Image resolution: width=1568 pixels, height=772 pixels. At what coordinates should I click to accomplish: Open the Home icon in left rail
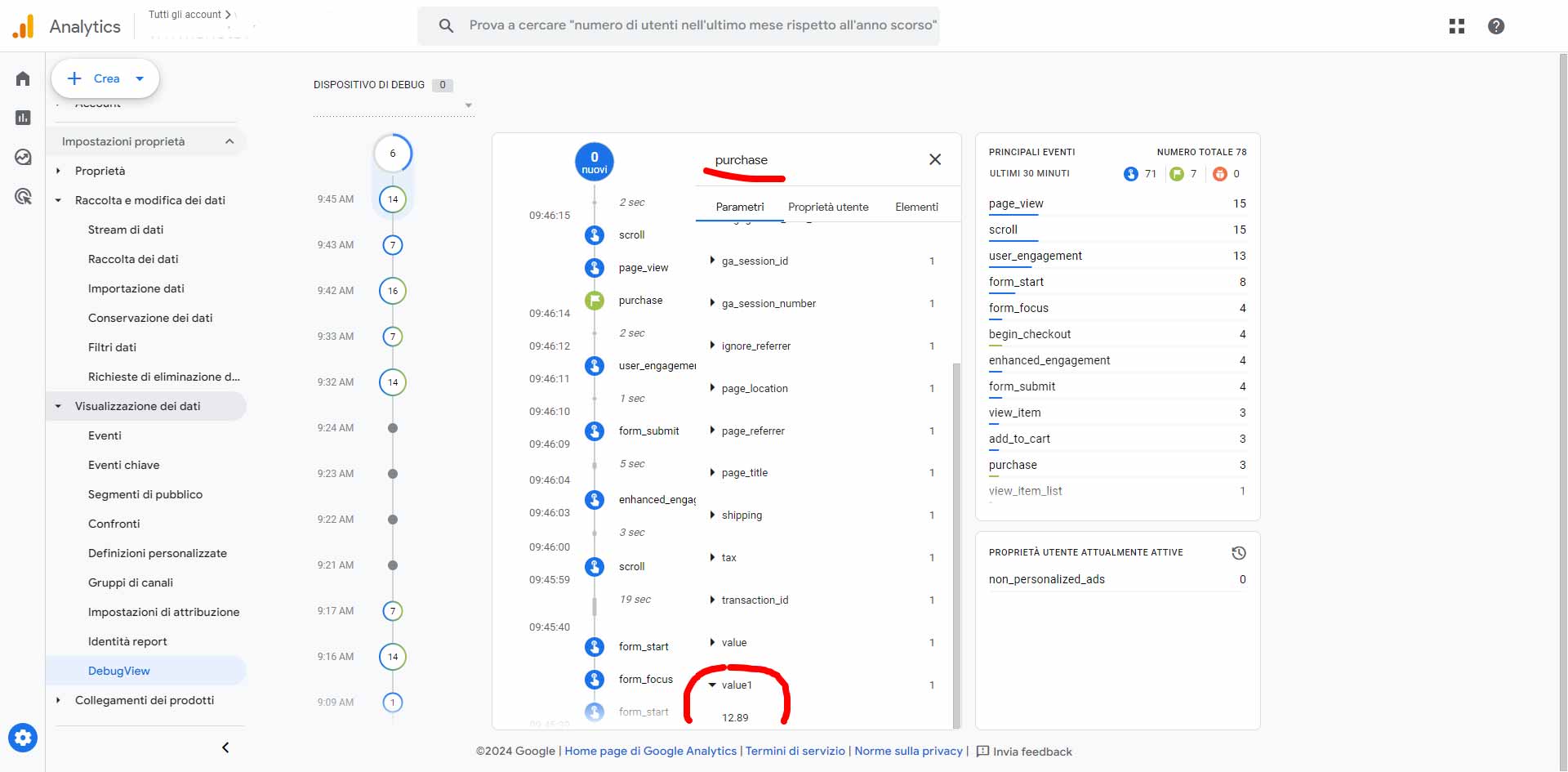(x=23, y=79)
